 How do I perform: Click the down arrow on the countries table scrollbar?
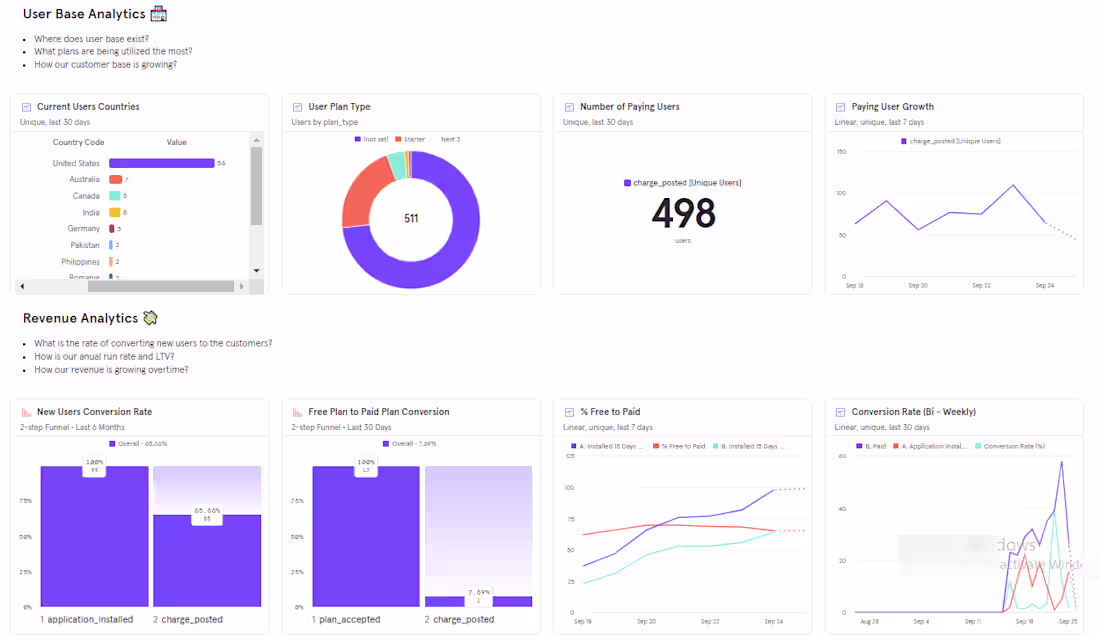click(255, 272)
